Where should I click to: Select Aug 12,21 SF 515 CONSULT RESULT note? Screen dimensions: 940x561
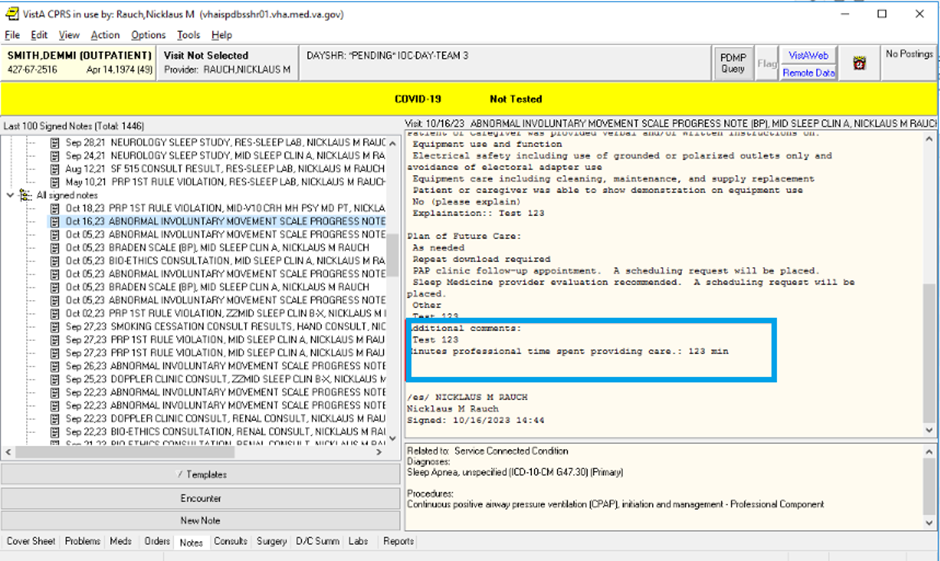pos(225,169)
